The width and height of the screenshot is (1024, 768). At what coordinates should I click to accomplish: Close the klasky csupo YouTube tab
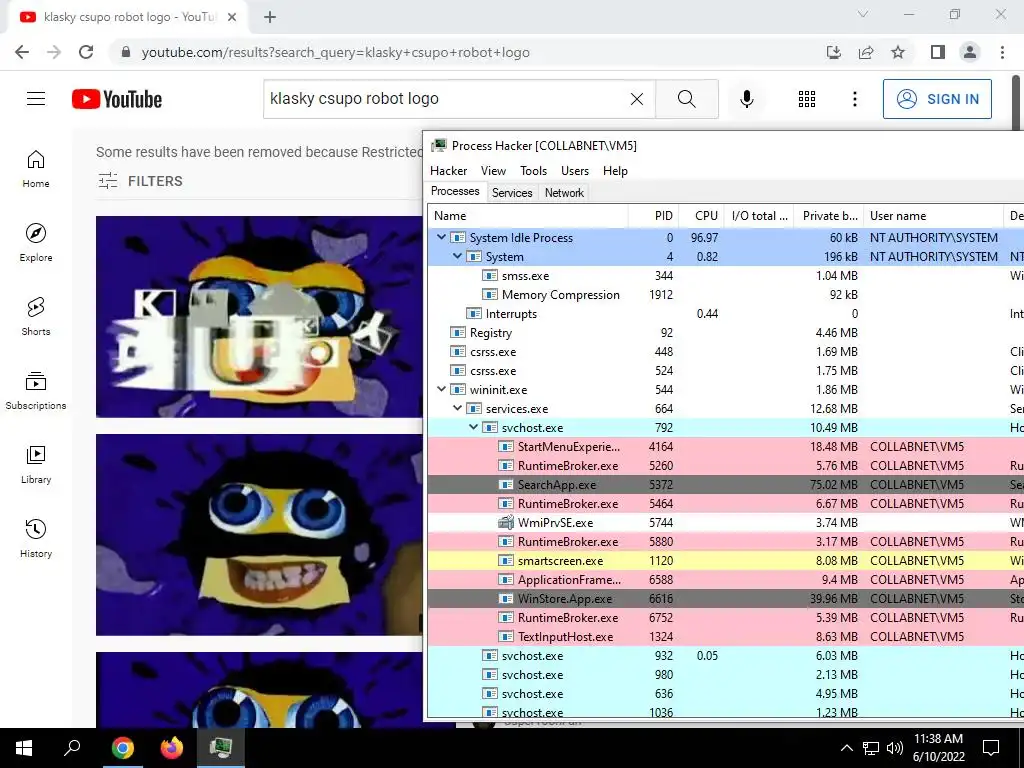point(232,17)
